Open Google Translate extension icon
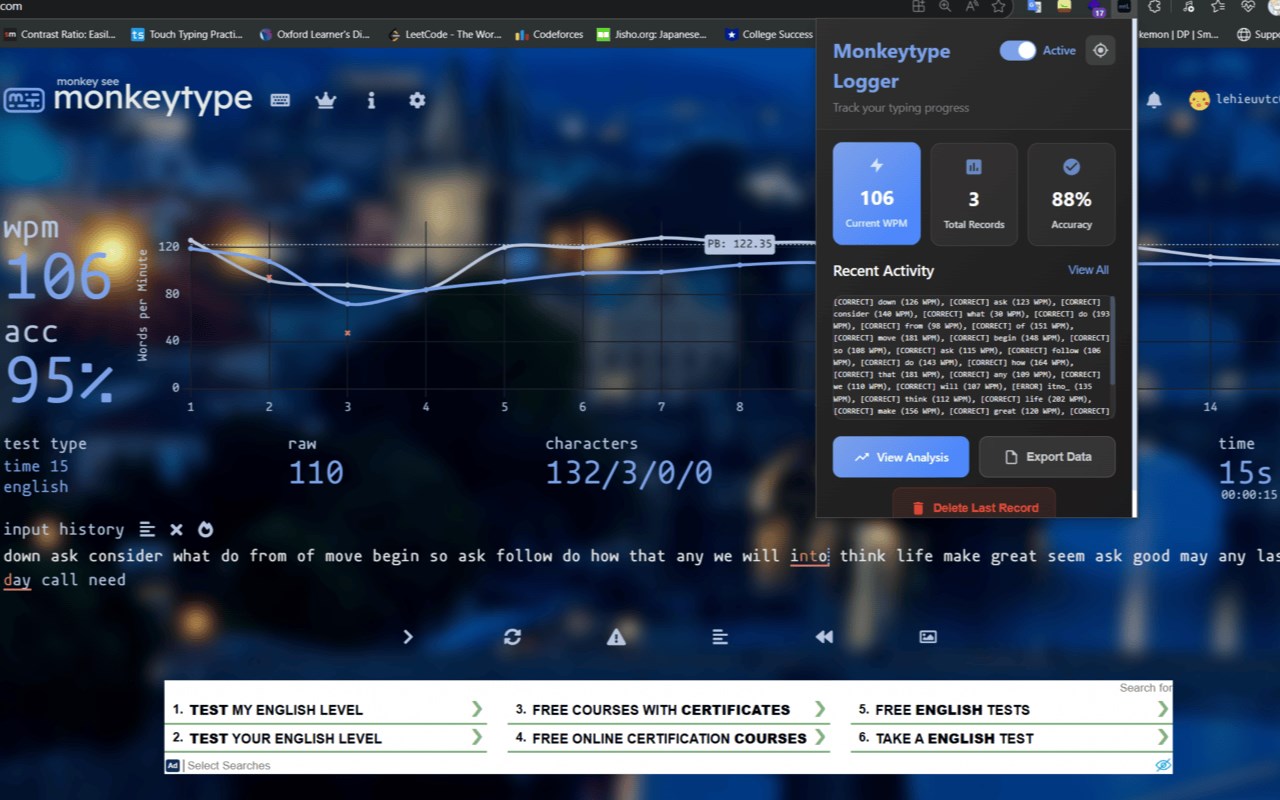 click(x=1034, y=6)
